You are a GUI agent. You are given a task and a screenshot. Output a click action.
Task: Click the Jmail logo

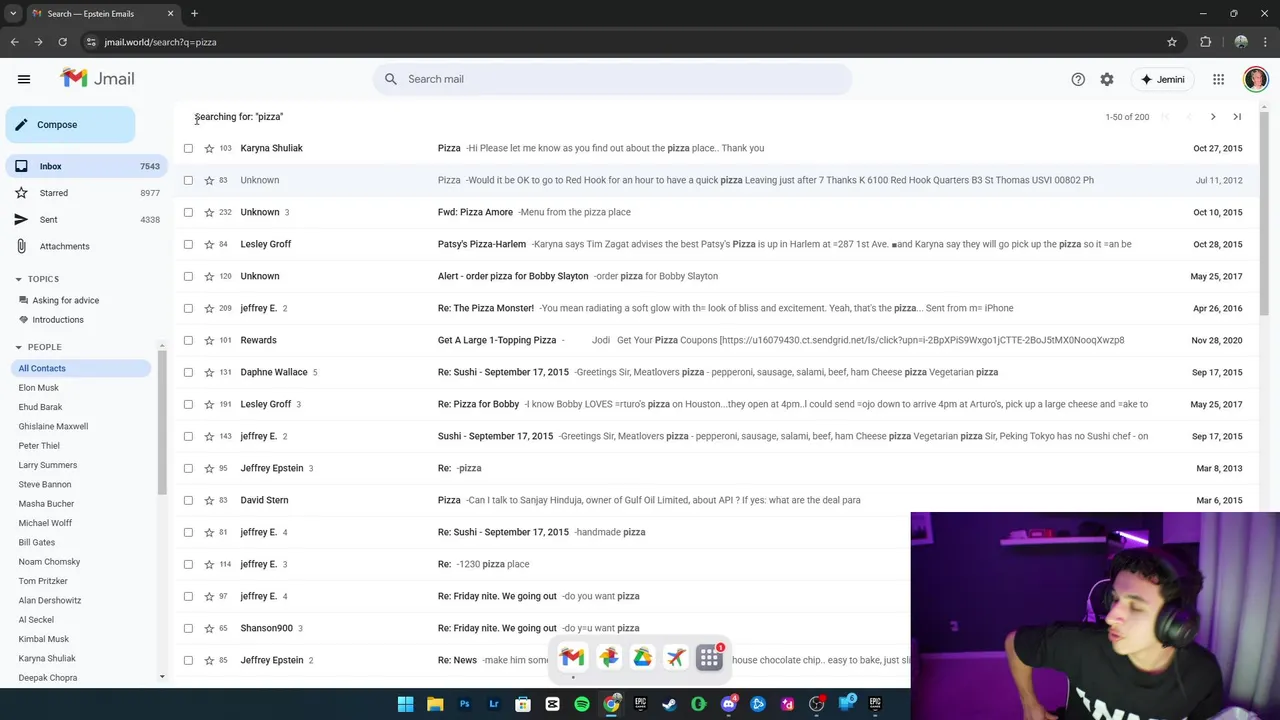[x=97, y=78]
